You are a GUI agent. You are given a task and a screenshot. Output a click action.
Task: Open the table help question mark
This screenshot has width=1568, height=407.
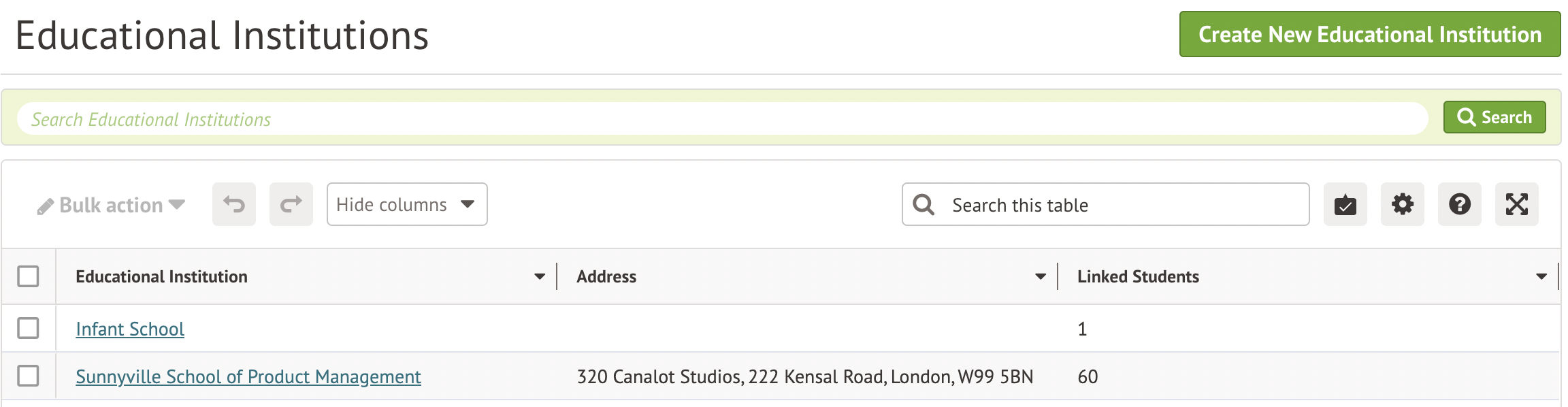(x=1459, y=204)
